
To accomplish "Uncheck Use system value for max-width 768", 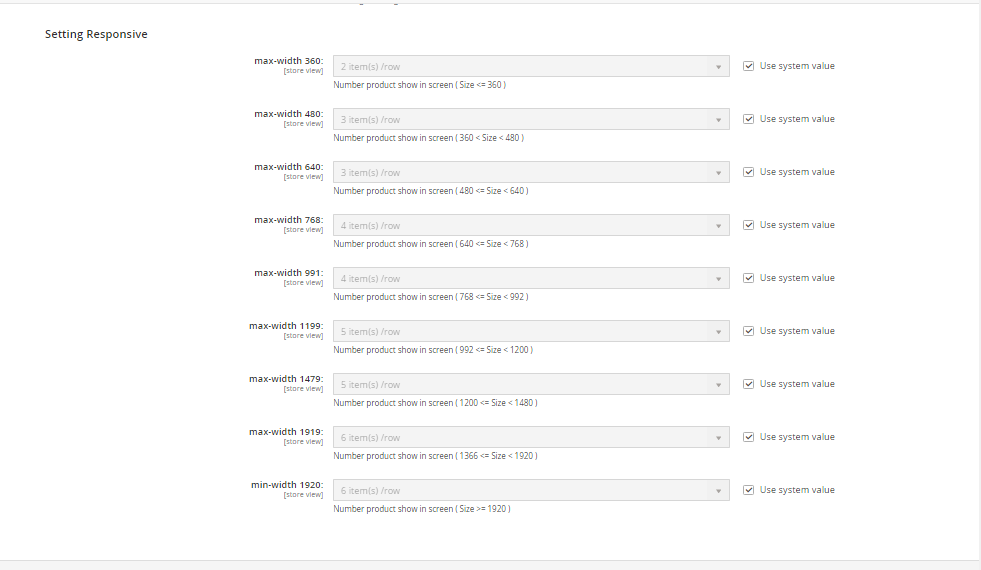I will (x=749, y=225).
